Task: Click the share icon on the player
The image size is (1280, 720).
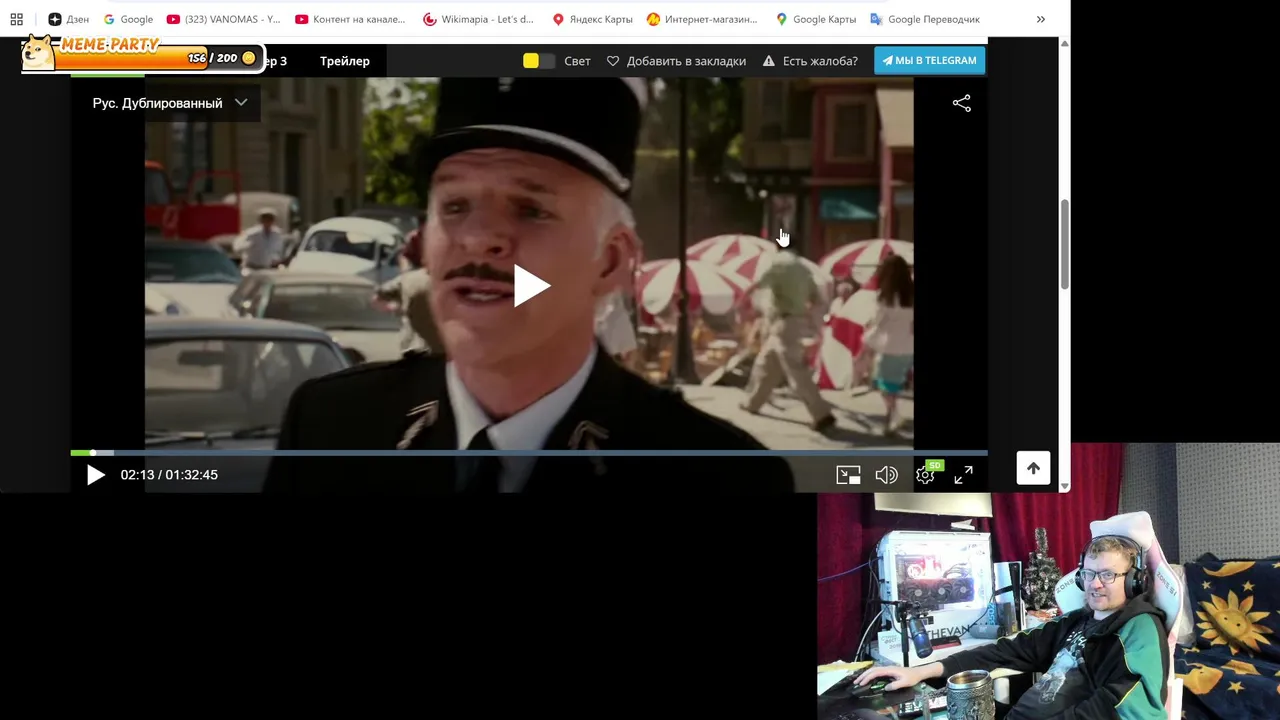Action: 962,103
